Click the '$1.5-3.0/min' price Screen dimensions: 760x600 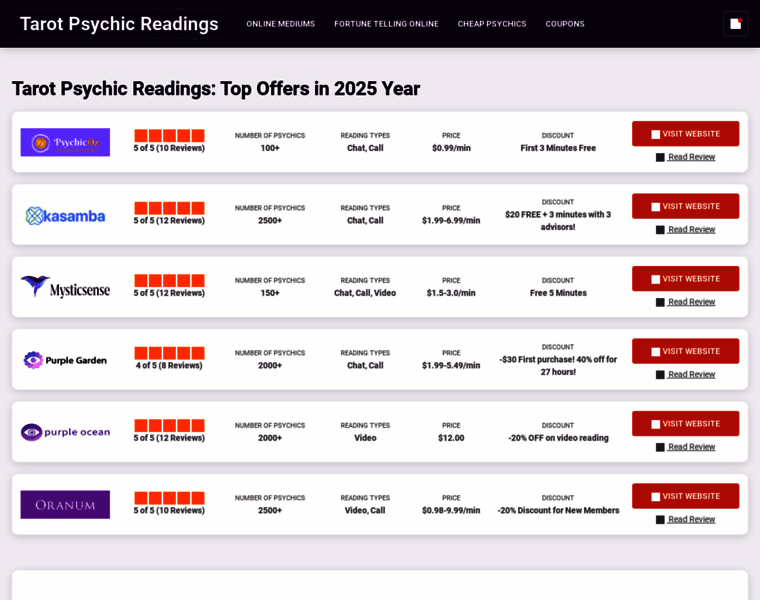451,293
